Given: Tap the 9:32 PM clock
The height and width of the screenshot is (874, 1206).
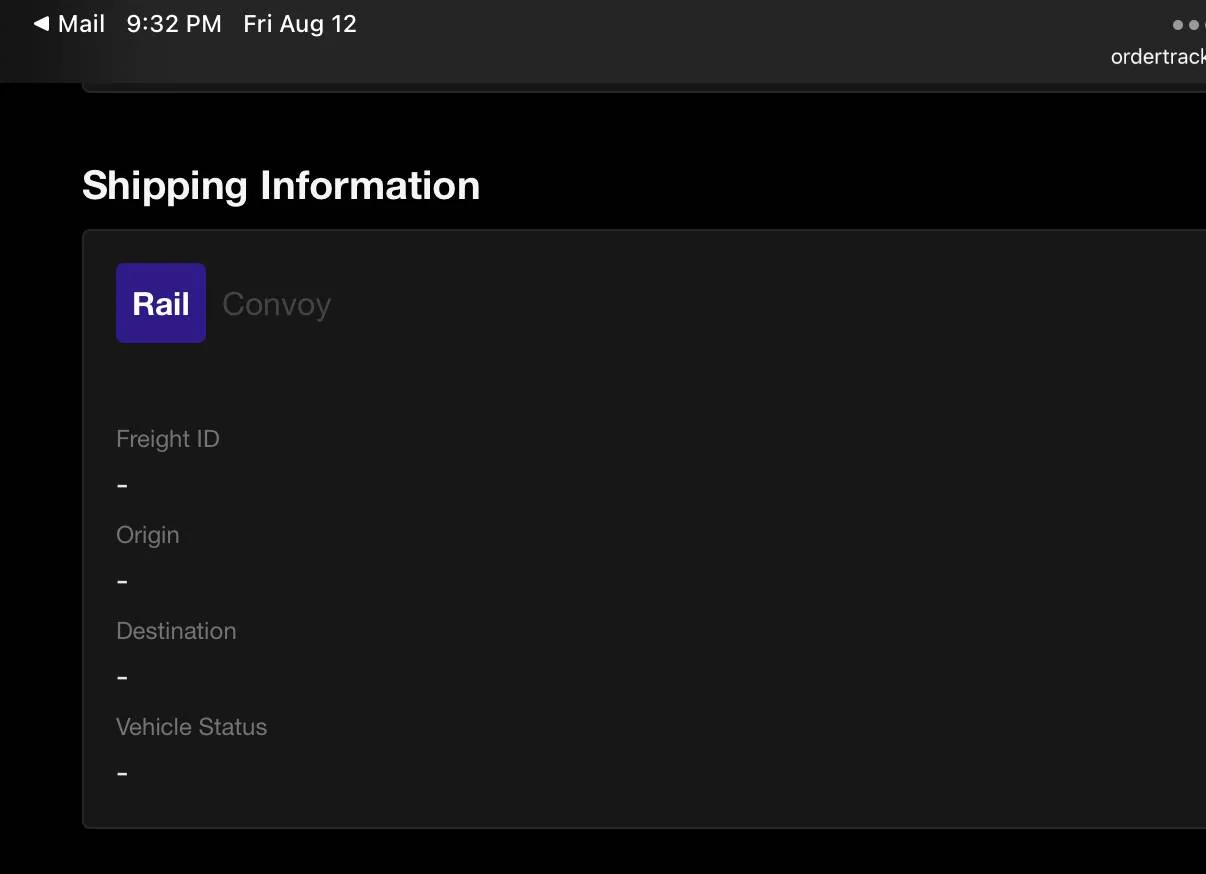Looking at the screenshot, I should [174, 24].
